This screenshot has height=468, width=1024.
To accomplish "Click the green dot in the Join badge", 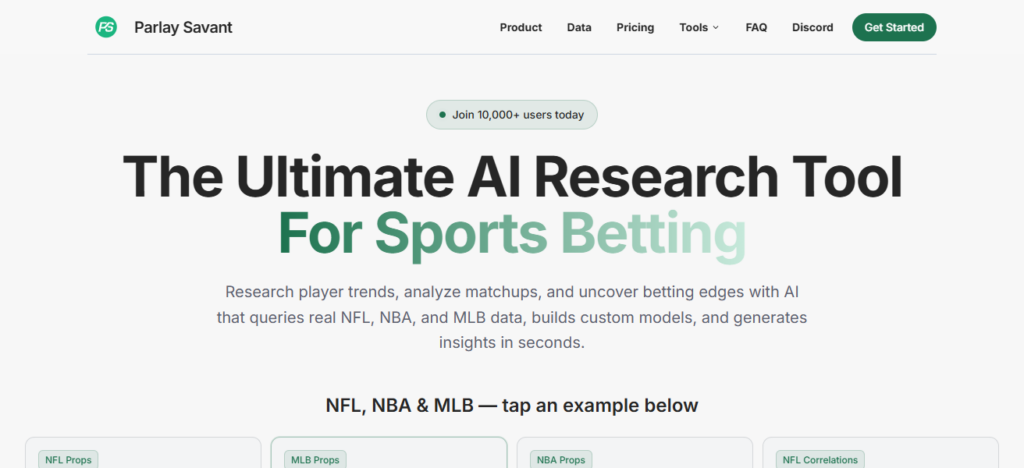I will coord(442,115).
